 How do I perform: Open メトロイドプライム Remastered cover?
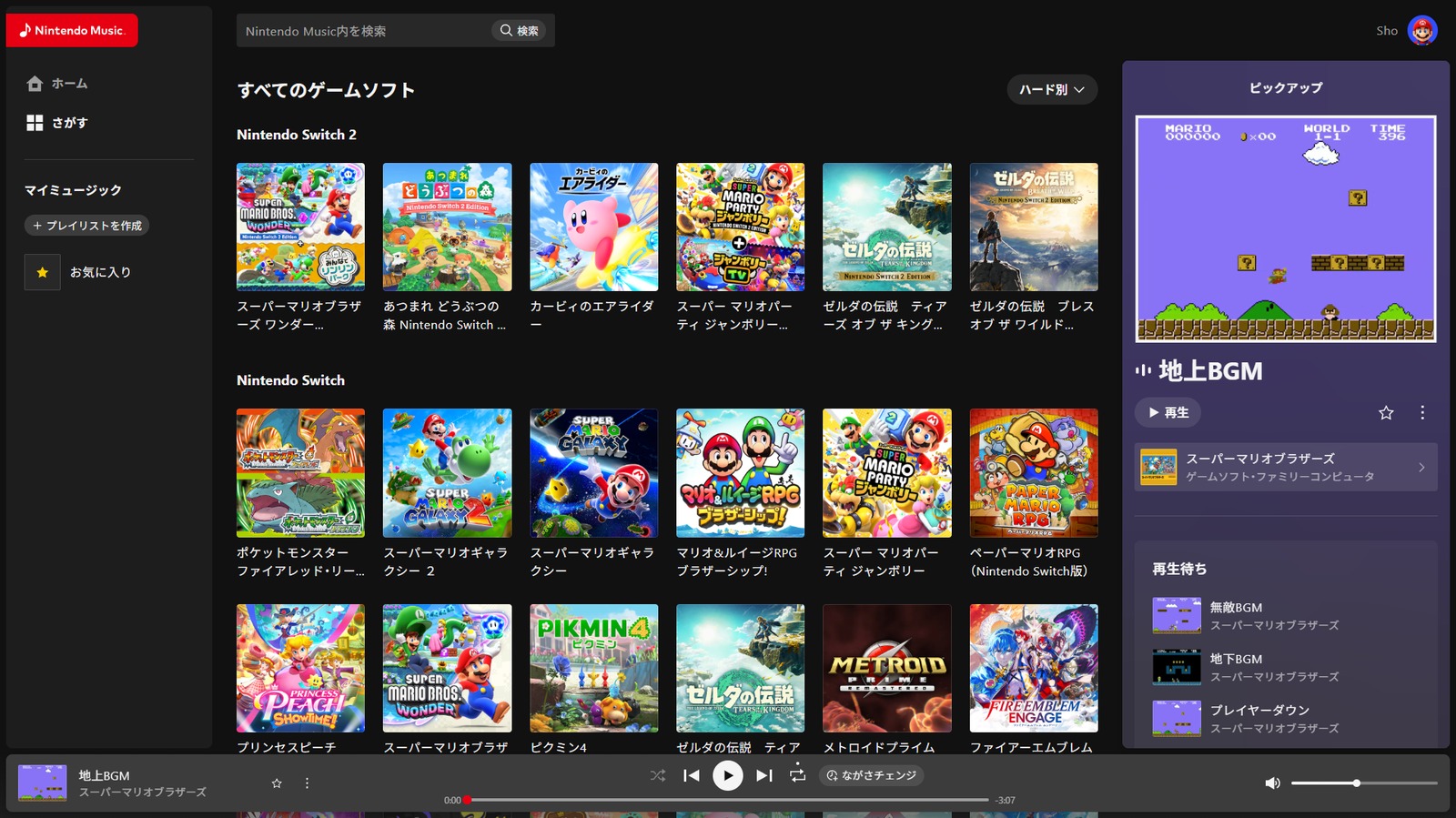click(887, 669)
